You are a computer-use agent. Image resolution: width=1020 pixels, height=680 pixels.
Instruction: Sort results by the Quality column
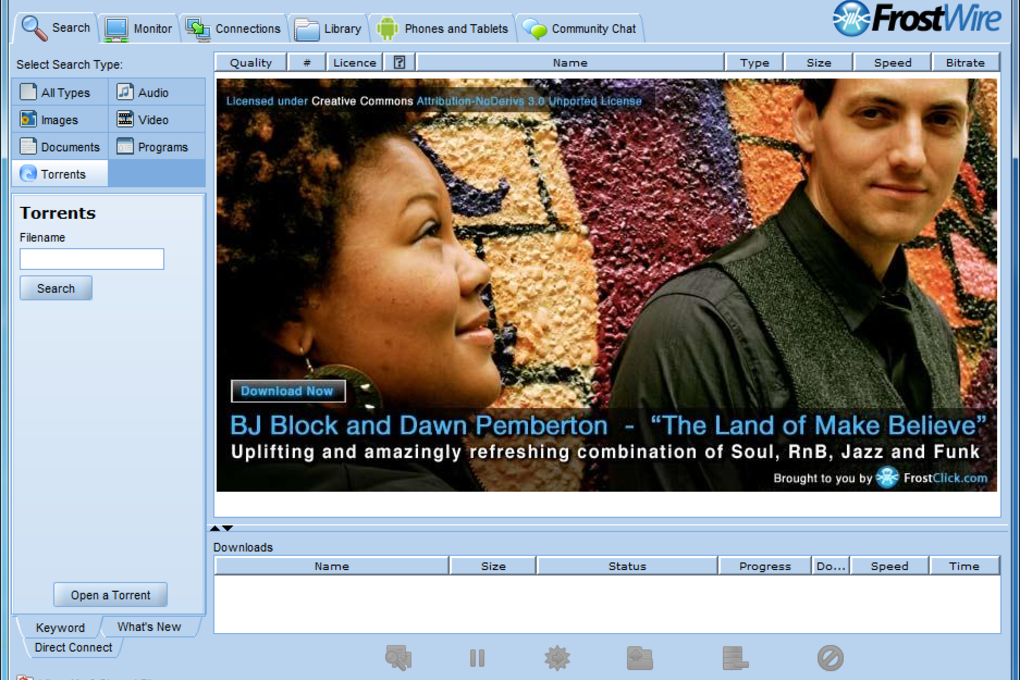pyautogui.click(x=250, y=62)
